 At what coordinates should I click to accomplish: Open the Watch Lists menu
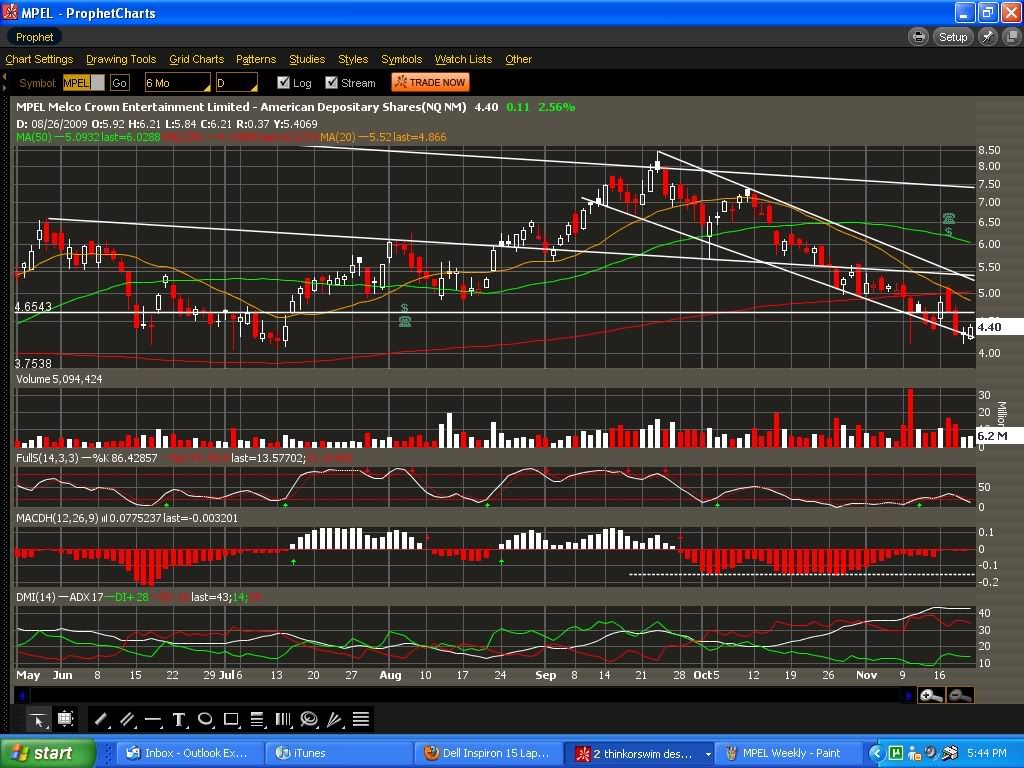pyautogui.click(x=464, y=59)
